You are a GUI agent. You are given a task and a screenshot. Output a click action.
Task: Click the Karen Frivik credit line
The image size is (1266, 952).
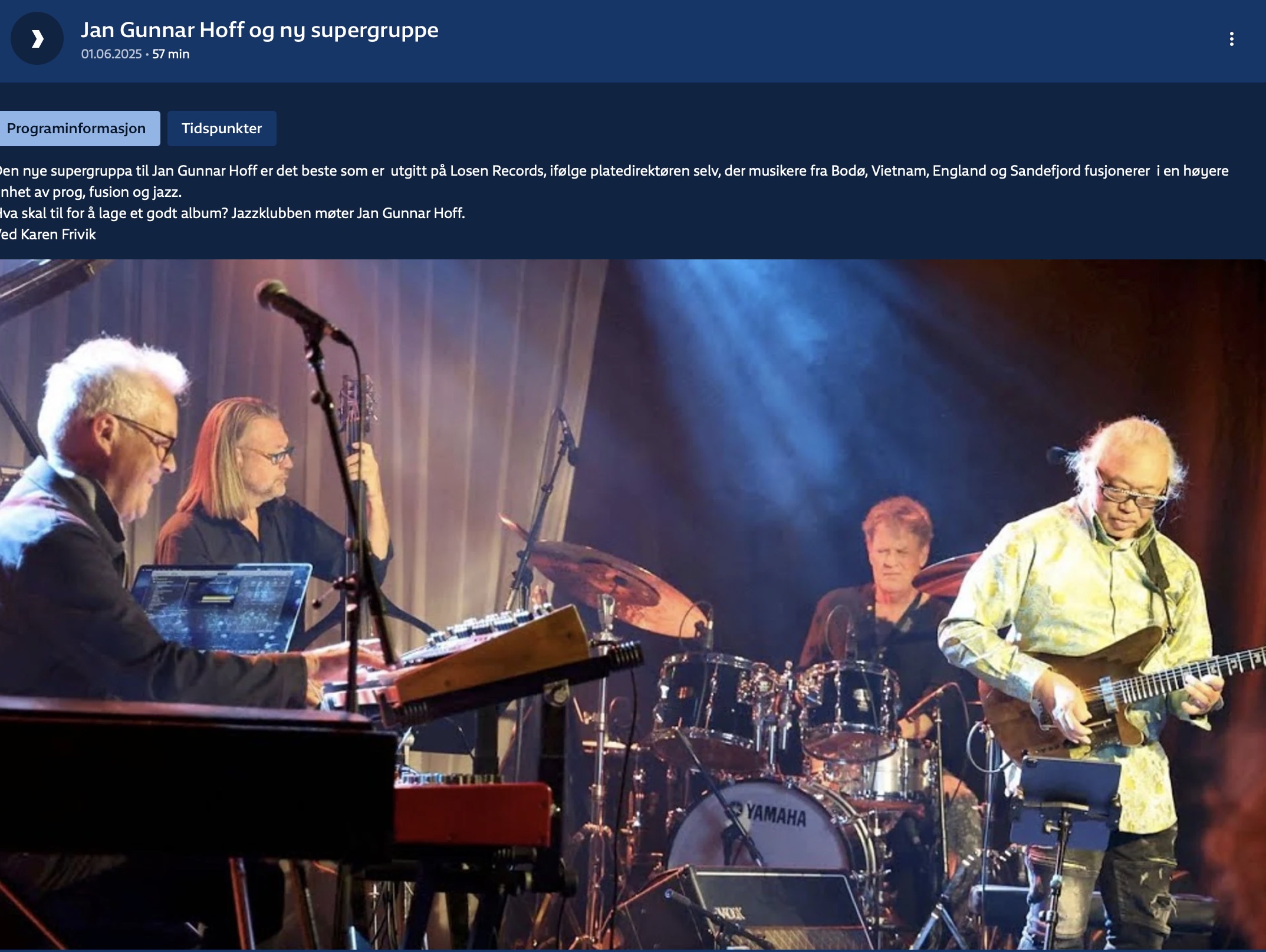[48, 235]
